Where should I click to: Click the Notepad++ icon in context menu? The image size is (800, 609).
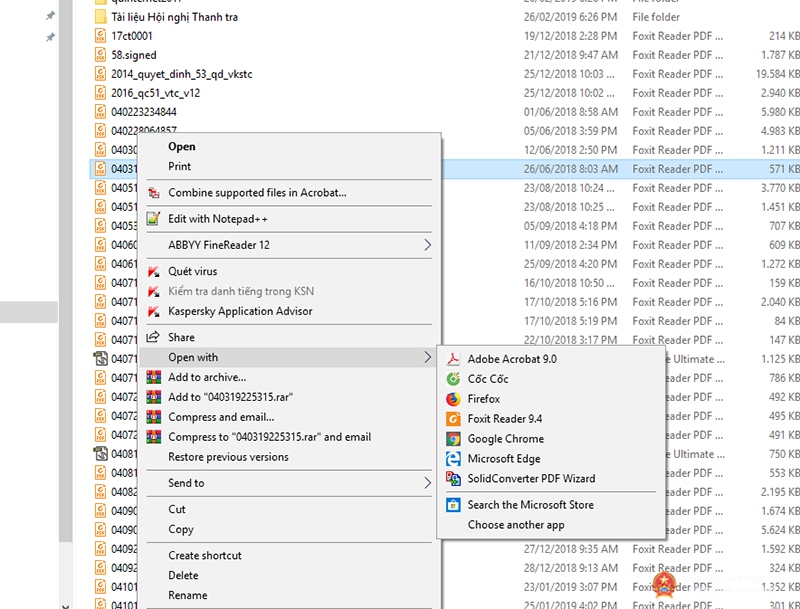pyautogui.click(x=154, y=219)
